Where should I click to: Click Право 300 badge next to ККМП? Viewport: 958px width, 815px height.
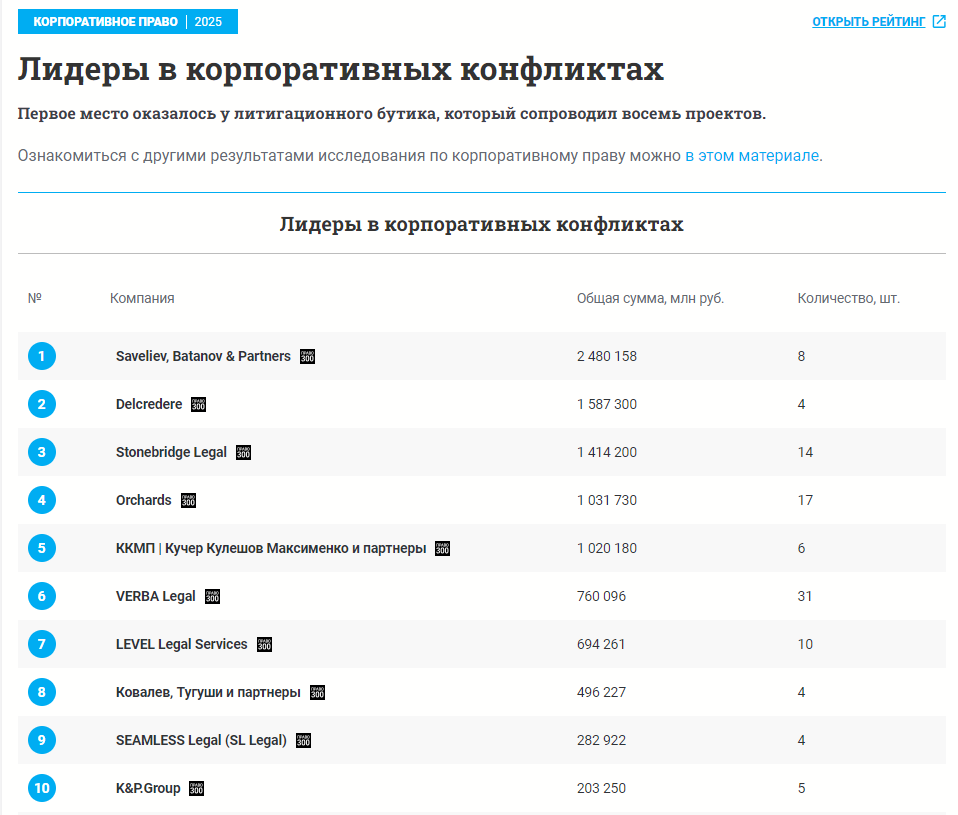(x=442, y=549)
